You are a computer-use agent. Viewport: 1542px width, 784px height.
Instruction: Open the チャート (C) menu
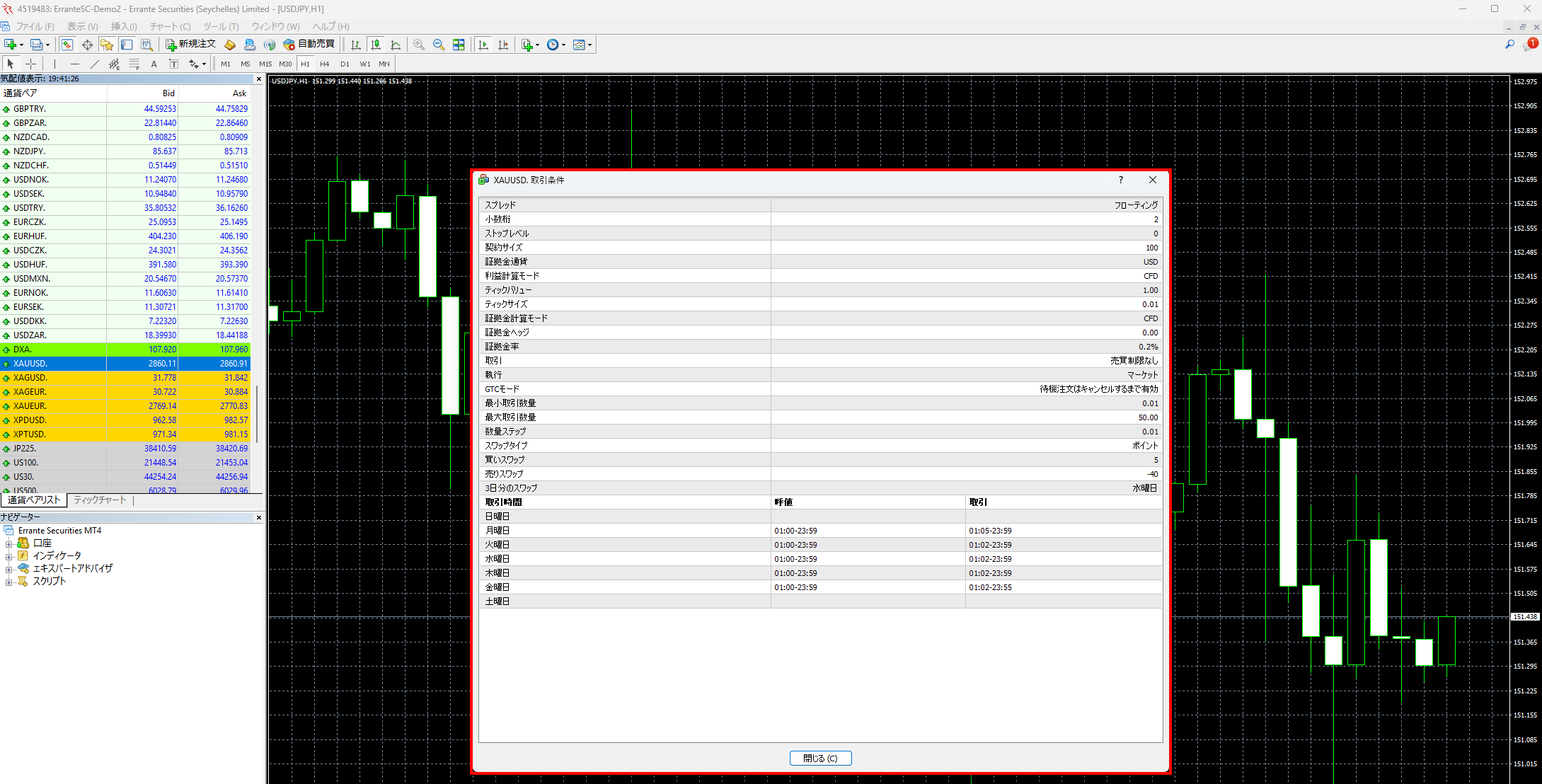point(170,26)
